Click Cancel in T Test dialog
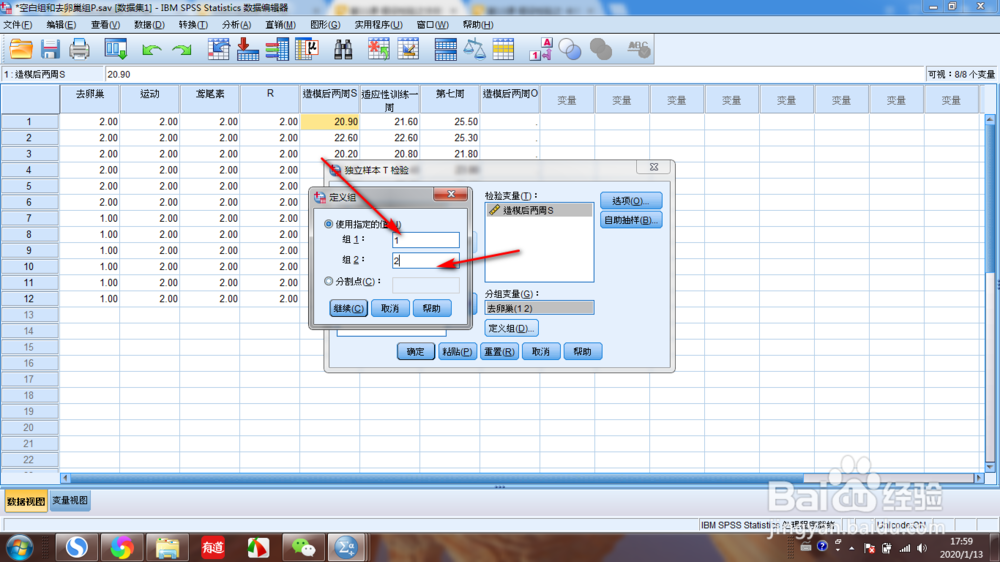 [541, 351]
